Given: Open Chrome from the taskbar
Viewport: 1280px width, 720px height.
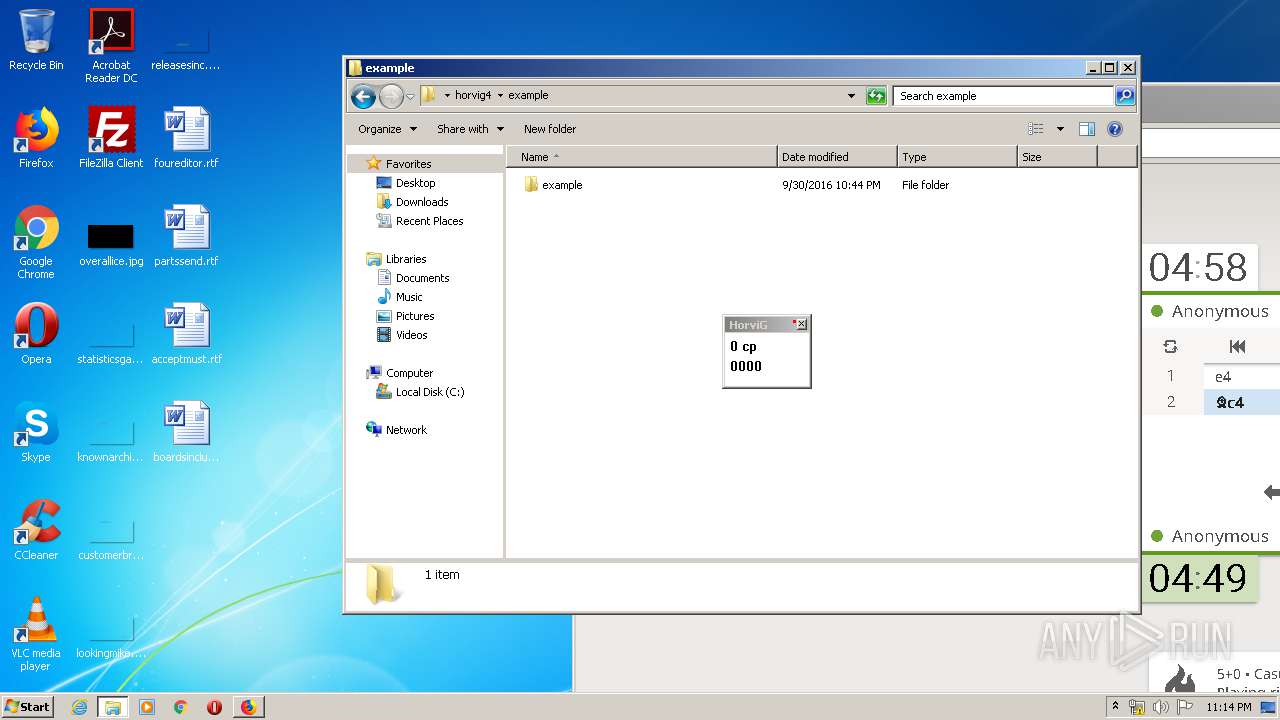Looking at the screenshot, I should point(180,707).
